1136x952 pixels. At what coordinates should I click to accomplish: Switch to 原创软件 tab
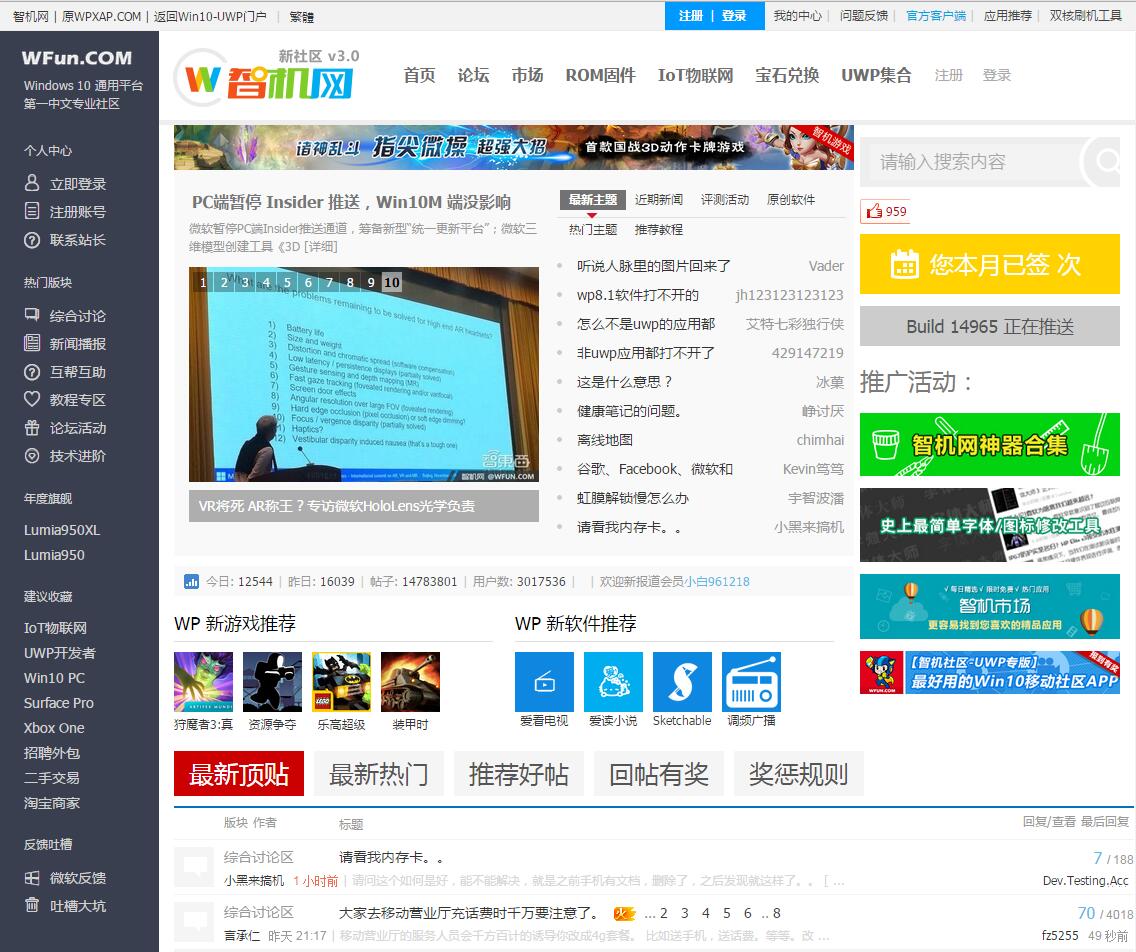click(x=790, y=199)
